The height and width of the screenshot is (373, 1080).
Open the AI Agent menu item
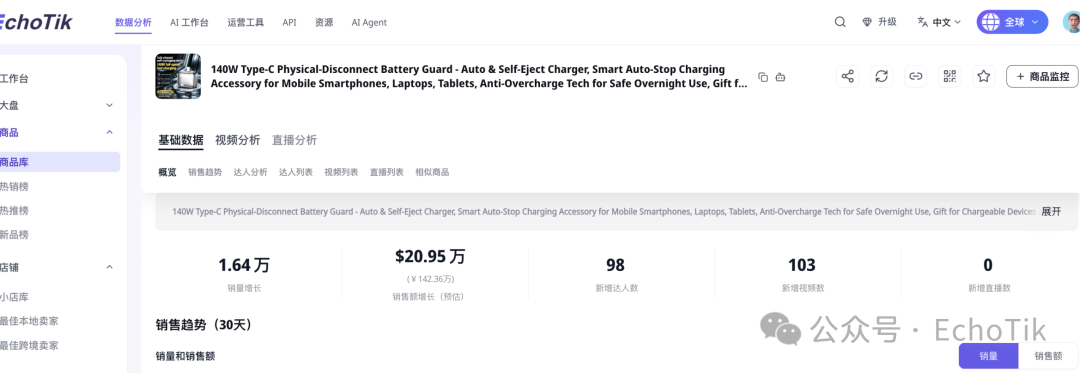tap(369, 22)
